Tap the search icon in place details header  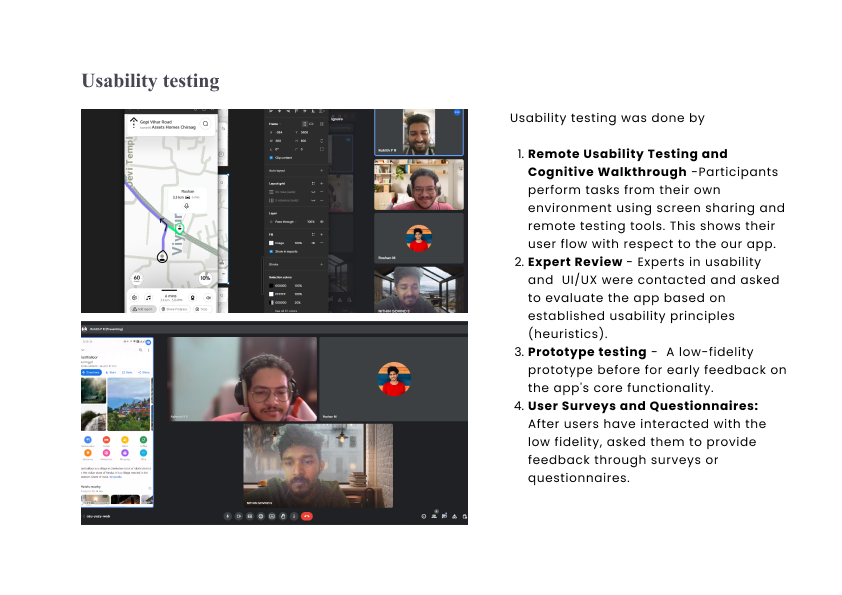[140, 350]
